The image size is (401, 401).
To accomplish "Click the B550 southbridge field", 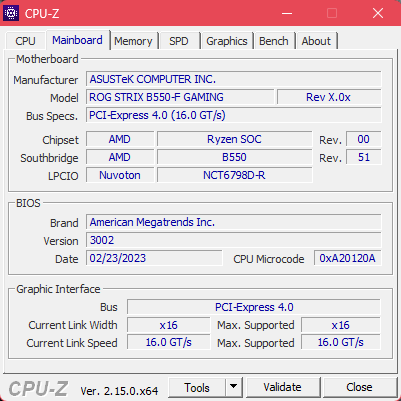I will click(x=234, y=157).
